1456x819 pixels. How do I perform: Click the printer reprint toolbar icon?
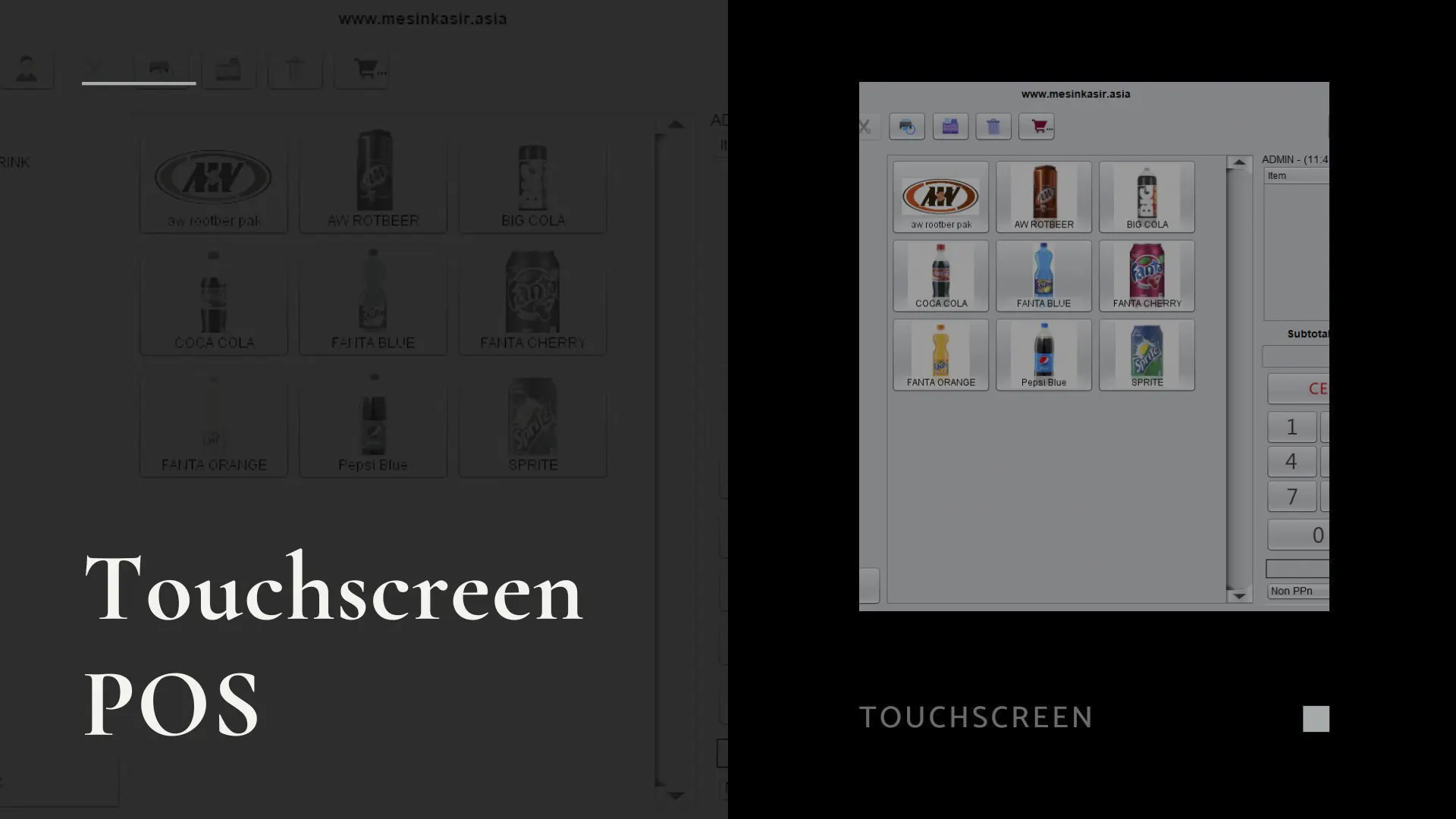(907, 127)
